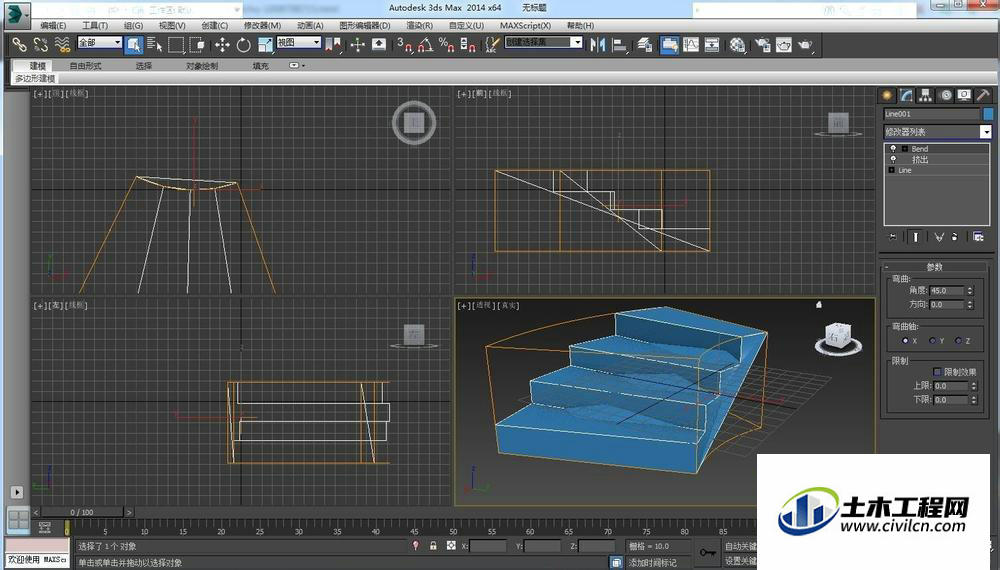The height and width of the screenshot is (570, 1000).
Task: Toggle the Graphite modeling ribbon
Action: pos(669,45)
